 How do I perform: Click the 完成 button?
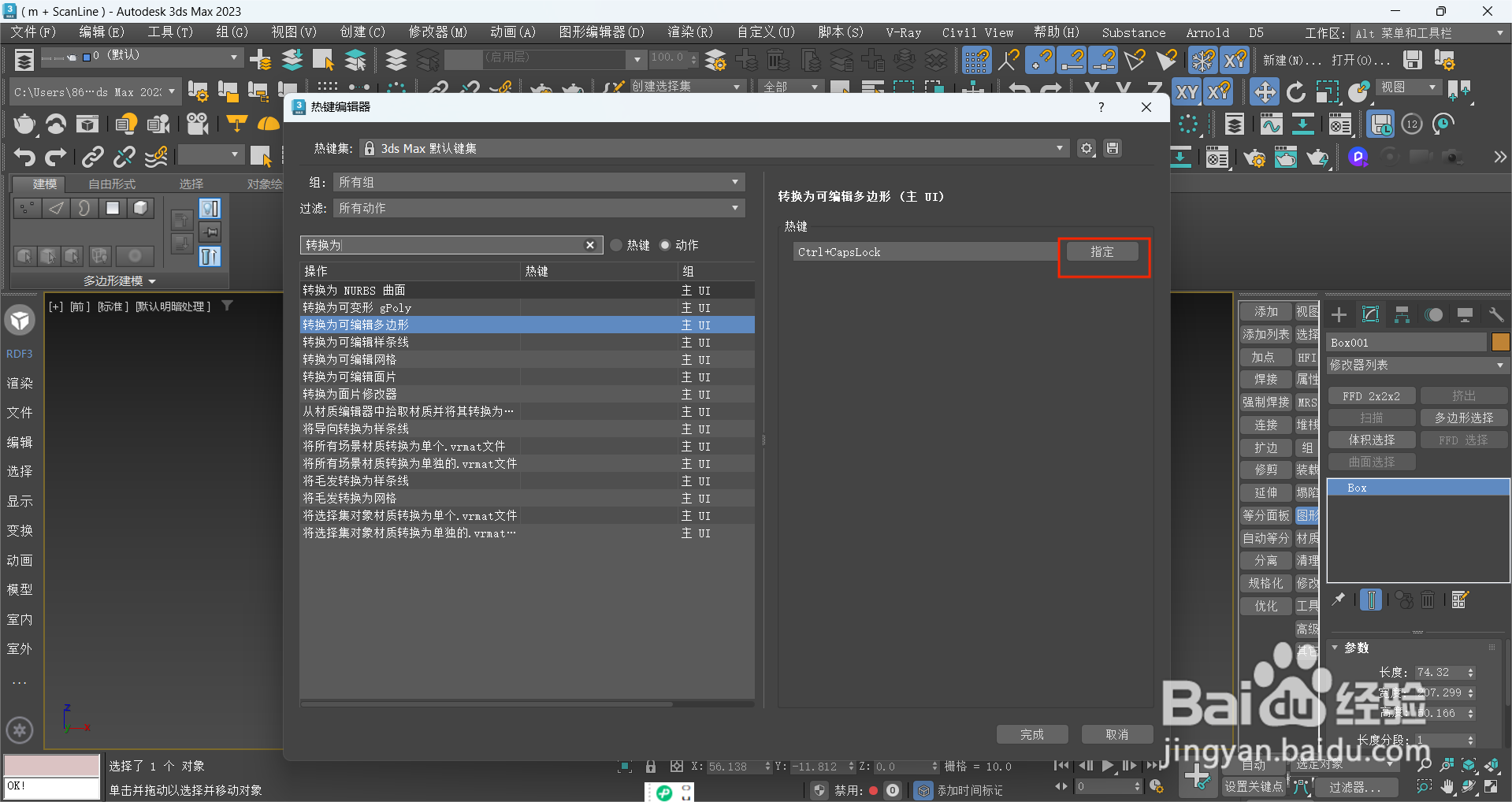1031,734
